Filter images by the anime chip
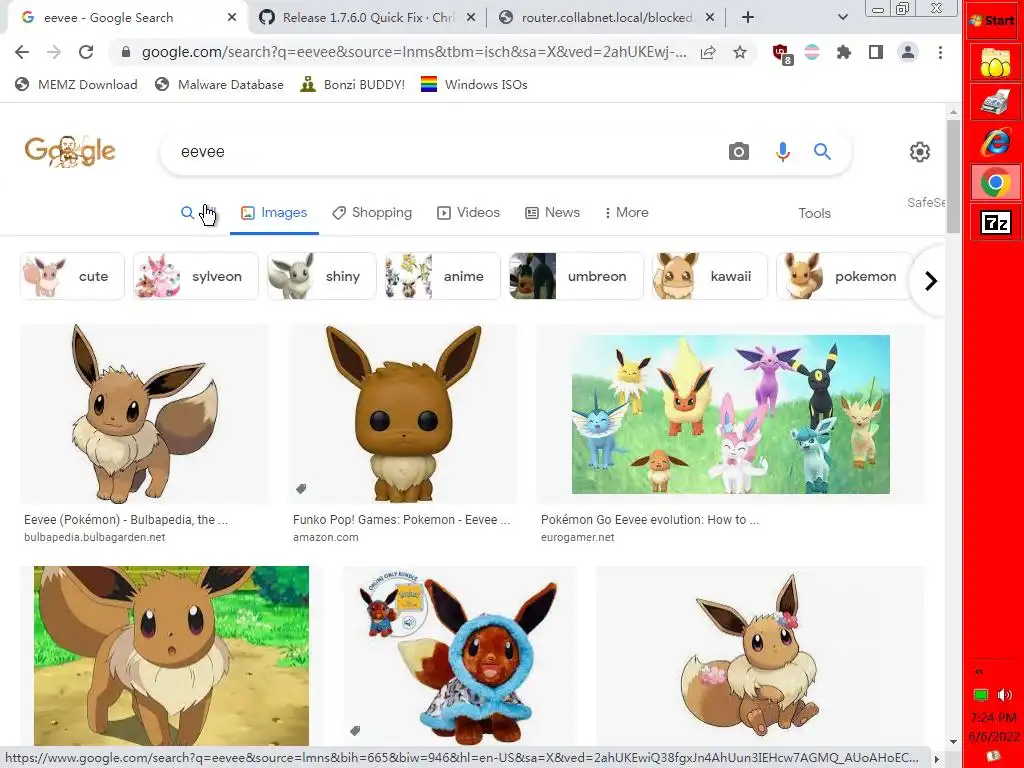 click(443, 276)
